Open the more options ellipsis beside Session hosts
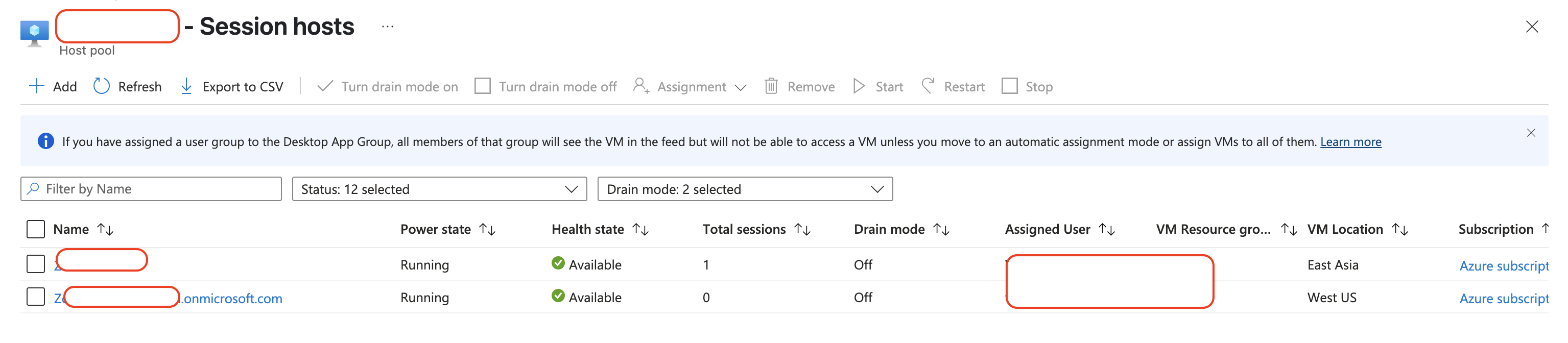The width and height of the screenshot is (1568, 343). pyautogui.click(x=388, y=27)
